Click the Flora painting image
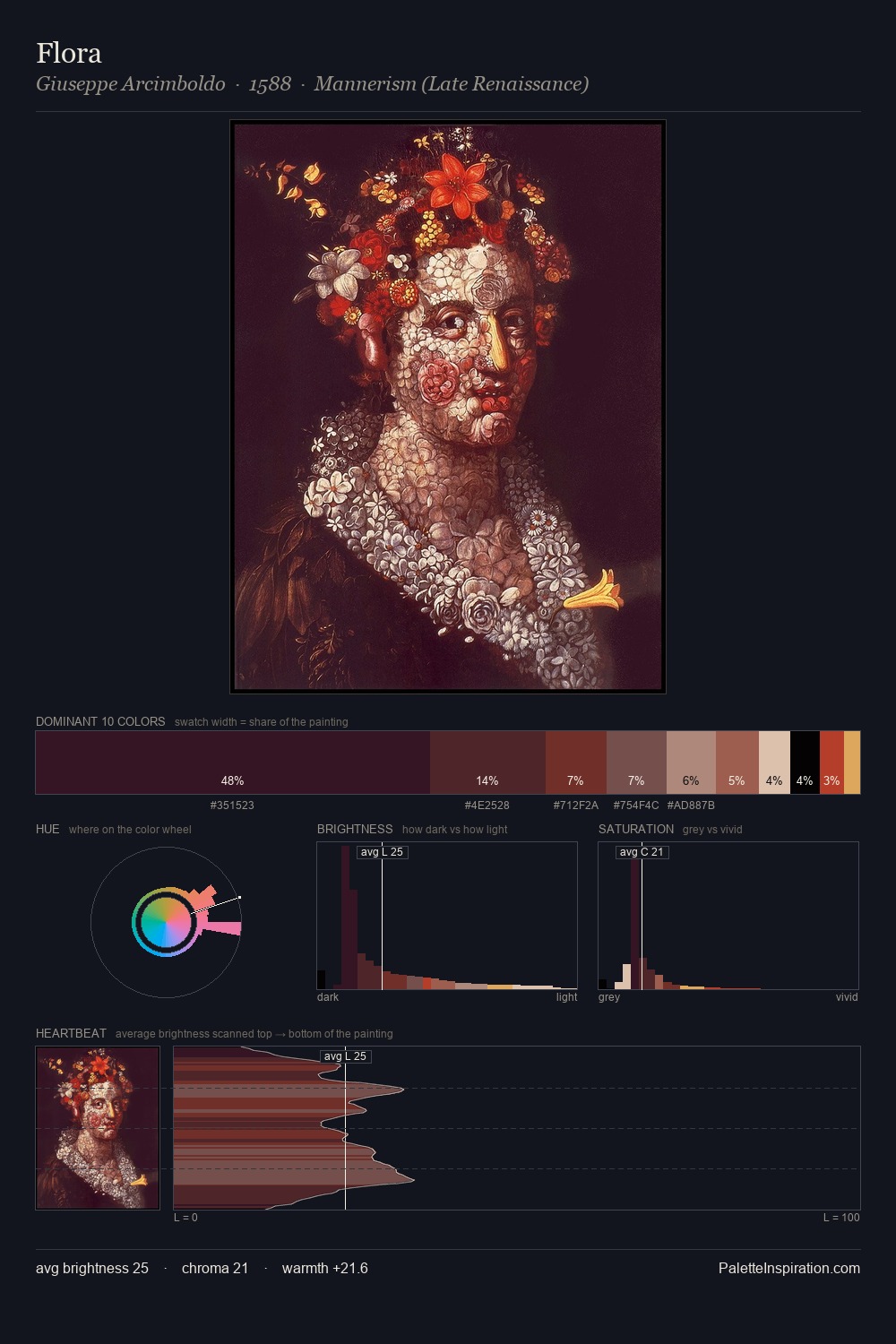 click(x=448, y=407)
